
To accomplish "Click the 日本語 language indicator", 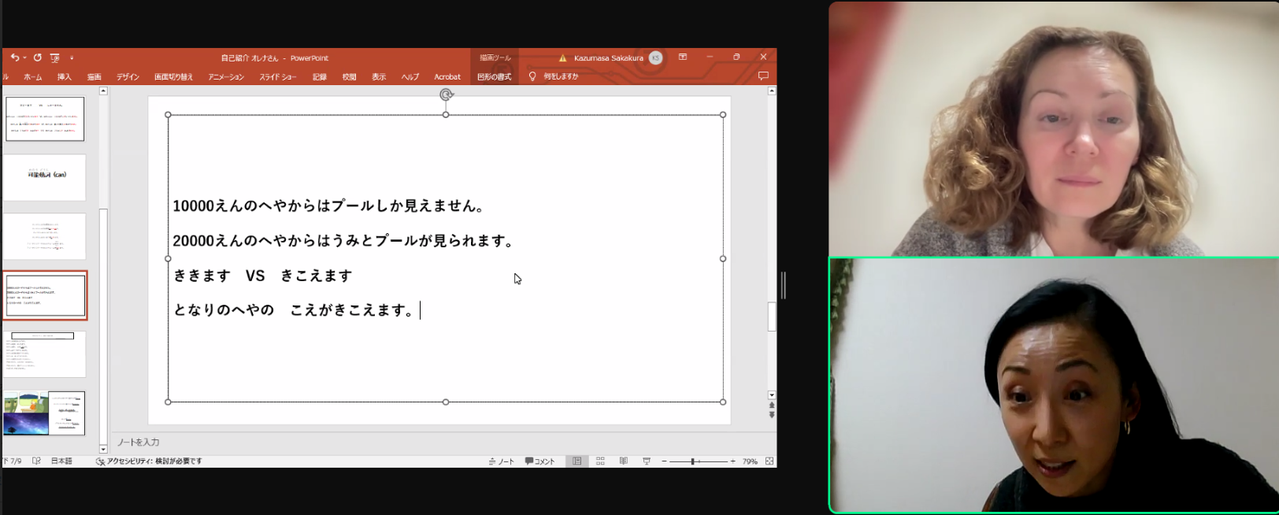I will click(62, 461).
